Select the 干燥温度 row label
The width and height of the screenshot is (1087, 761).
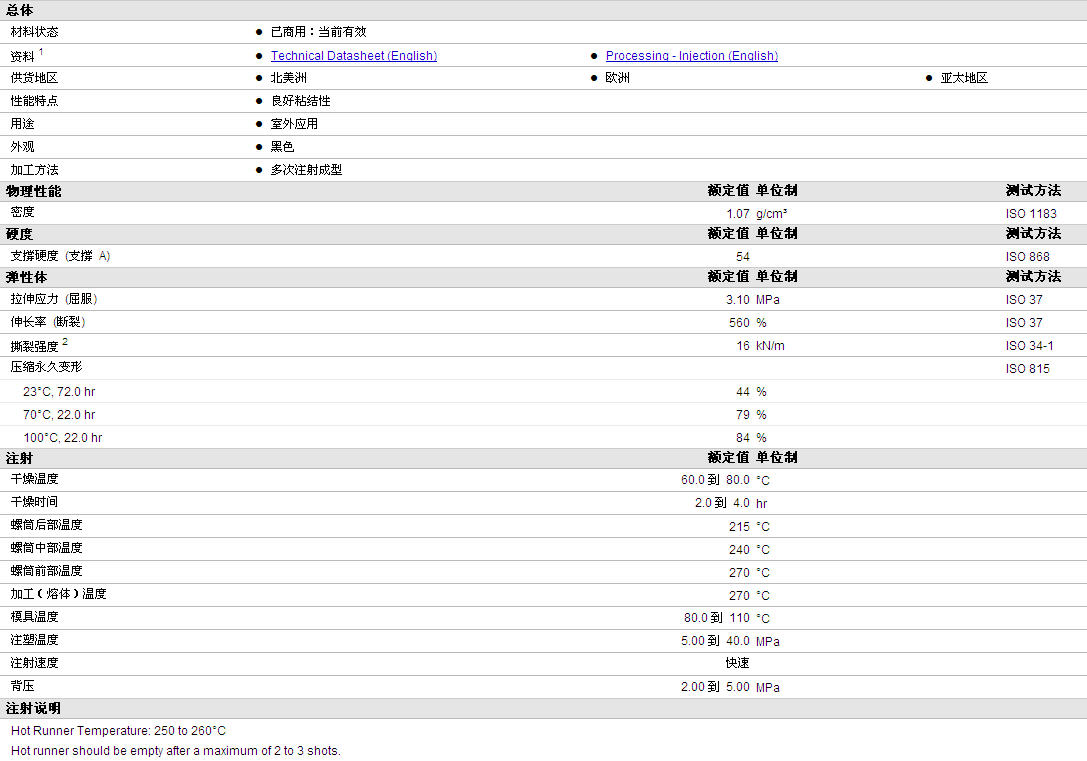(x=35, y=479)
